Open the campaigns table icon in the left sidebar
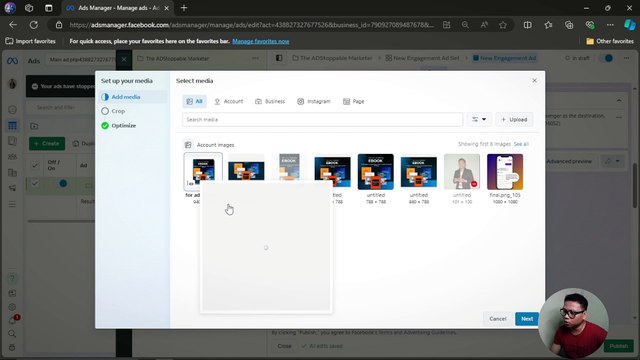Screen dimensions: 640x360 pos(12,126)
